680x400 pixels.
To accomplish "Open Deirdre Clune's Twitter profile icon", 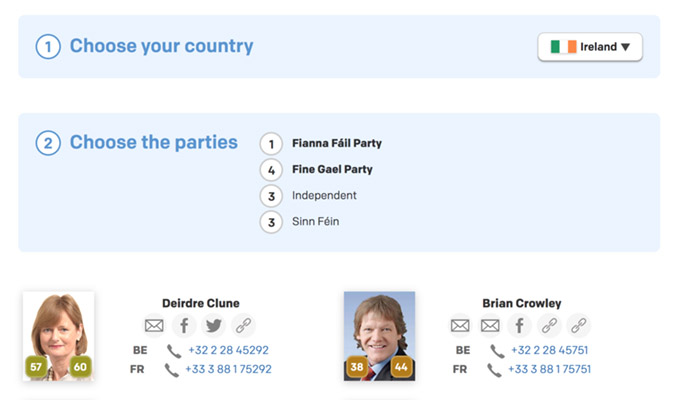I will [213, 325].
